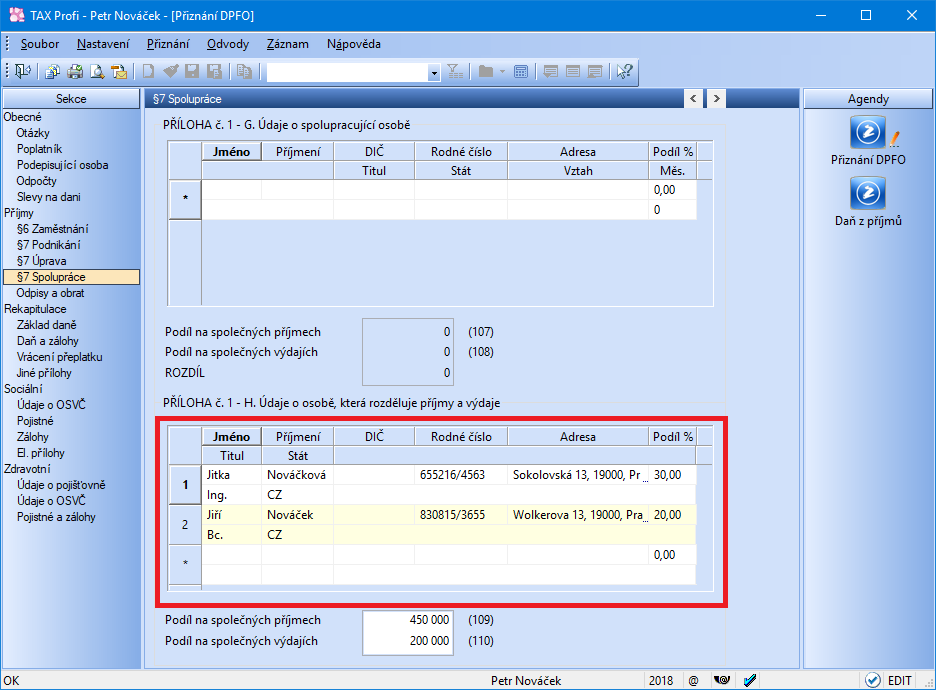Open the Nápověda menu
This screenshot has height=690, width=936.
tap(353, 44)
